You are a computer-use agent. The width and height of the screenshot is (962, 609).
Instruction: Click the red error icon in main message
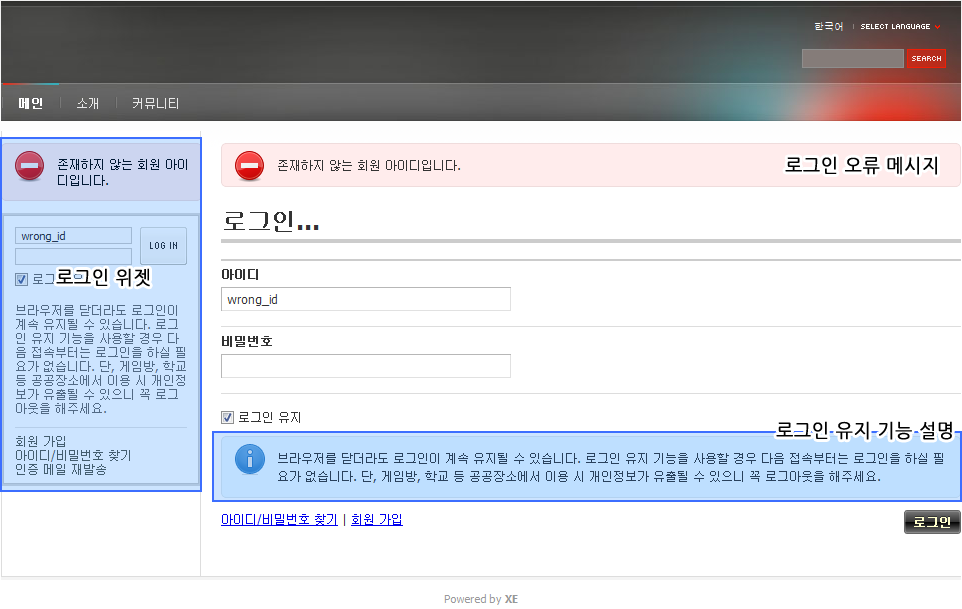pyautogui.click(x=249, y=166)
